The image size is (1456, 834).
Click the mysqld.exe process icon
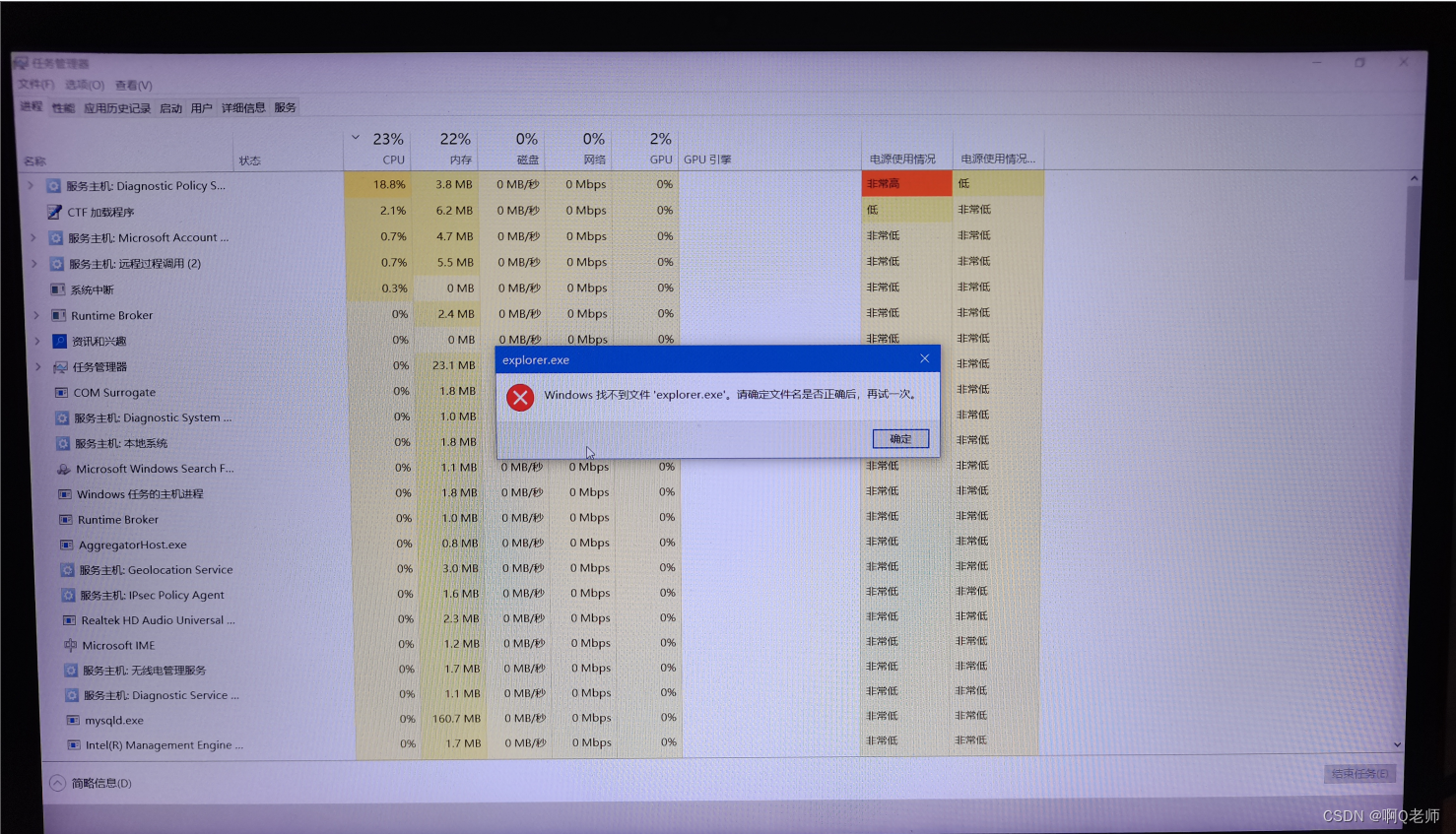point(73,720)
